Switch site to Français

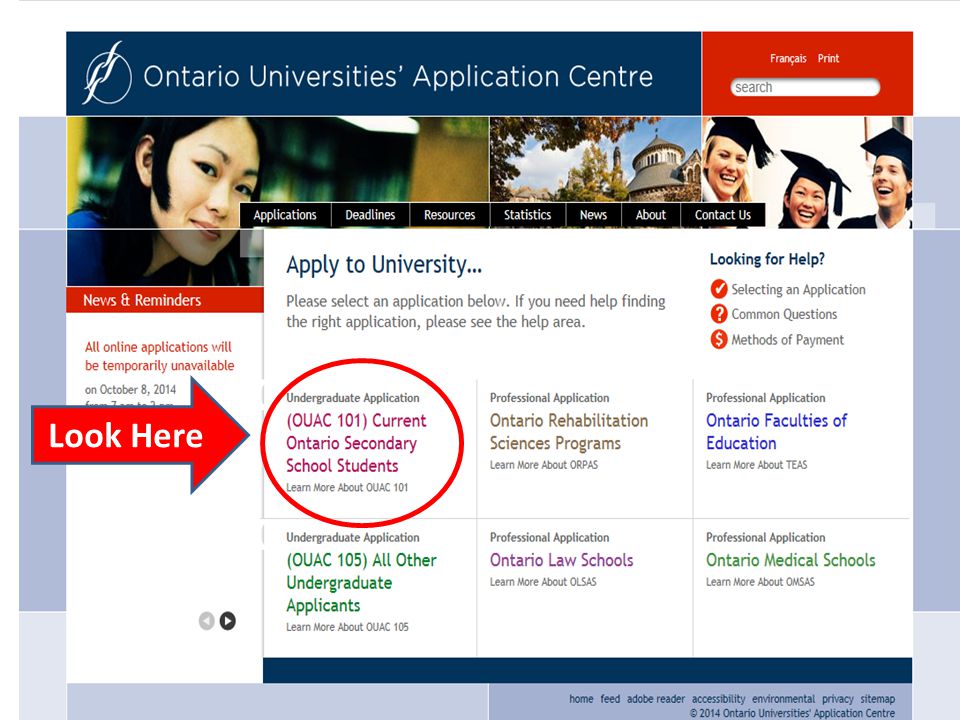[x=788, y=59]
